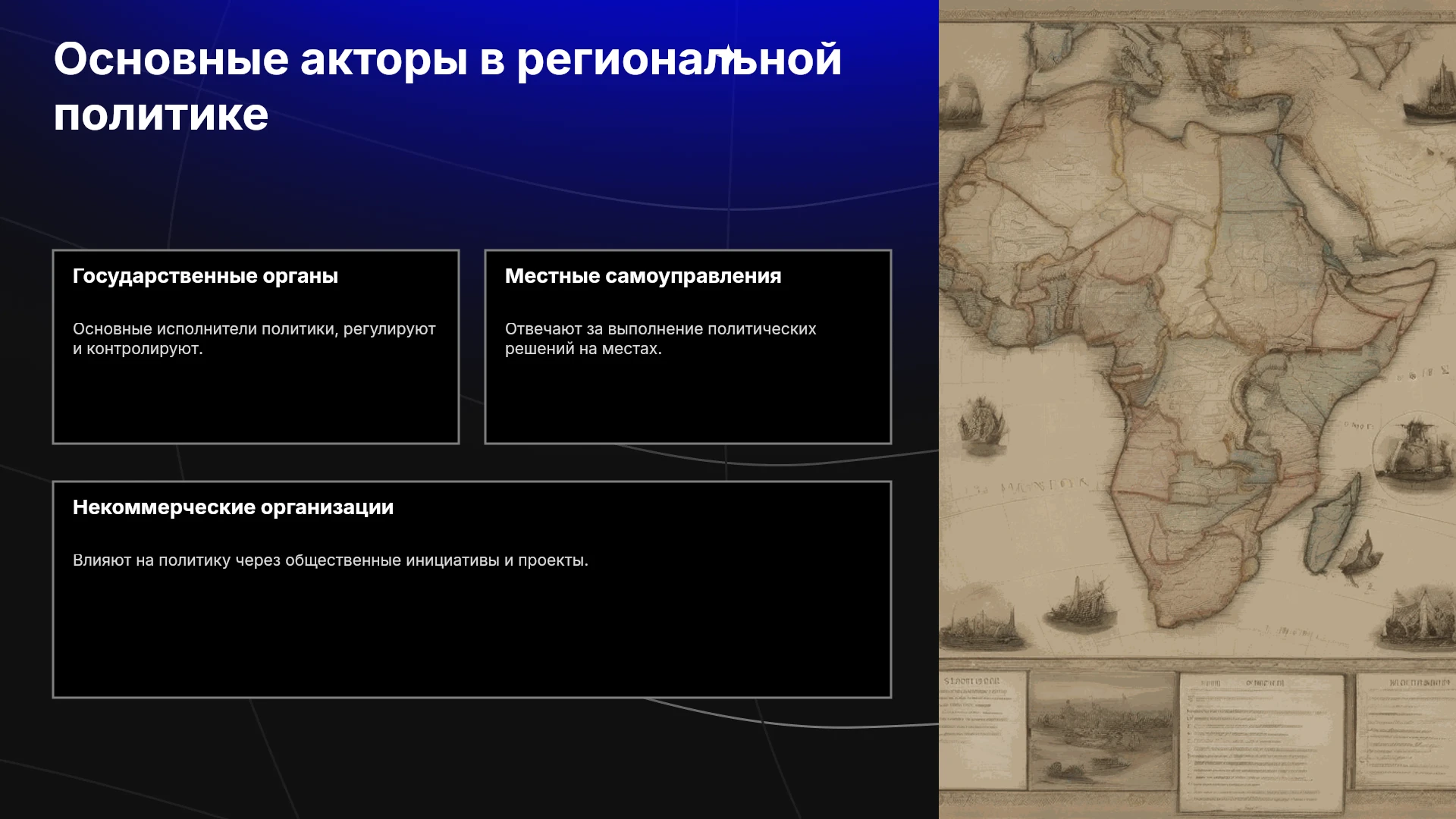Screen dimensions: 1456x819
Task: Click the slide title 'Основные акторы в региональной политике'
Action: [447, 86]
